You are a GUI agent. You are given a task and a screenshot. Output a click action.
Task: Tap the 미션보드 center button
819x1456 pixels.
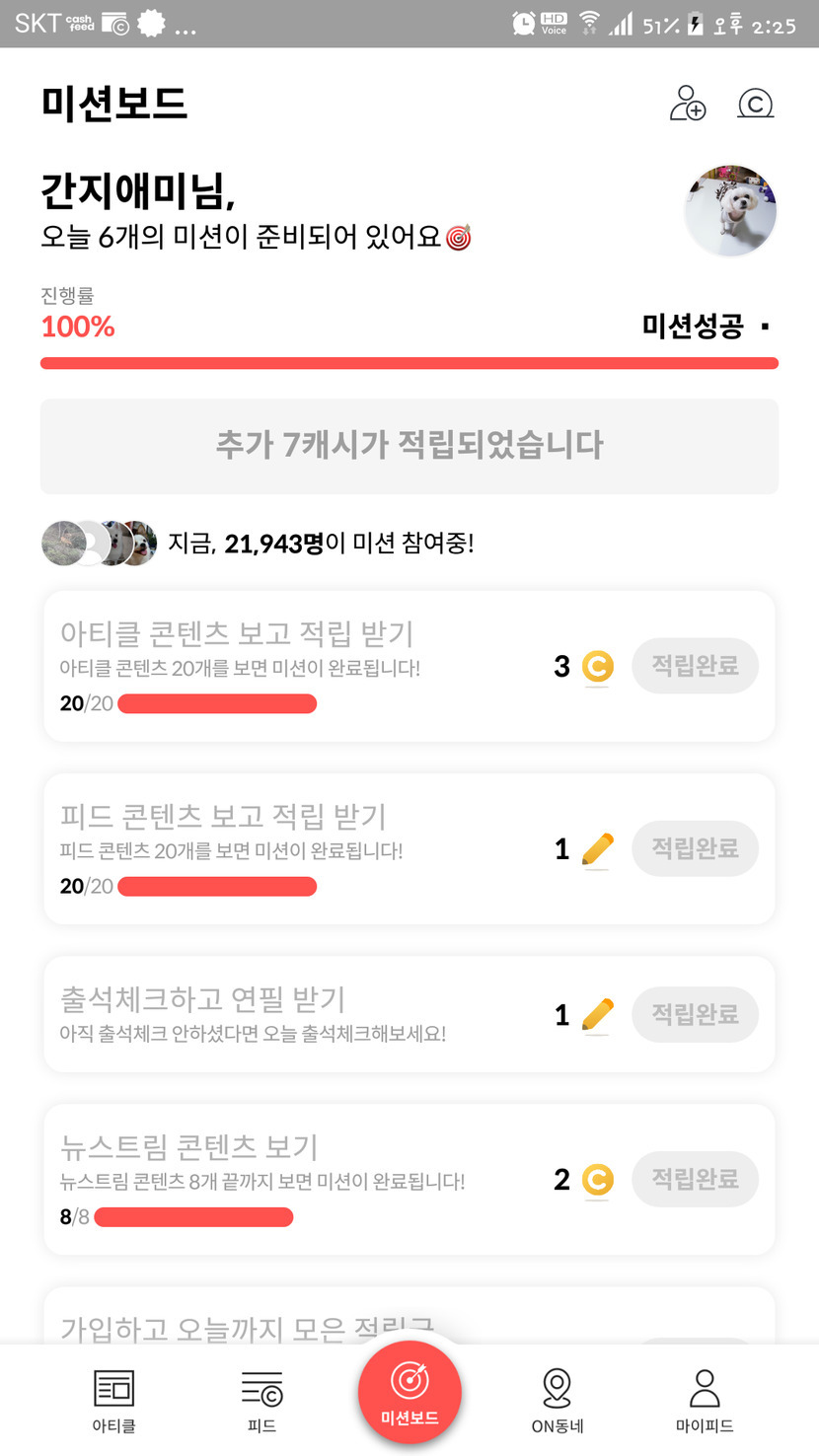409,1392
